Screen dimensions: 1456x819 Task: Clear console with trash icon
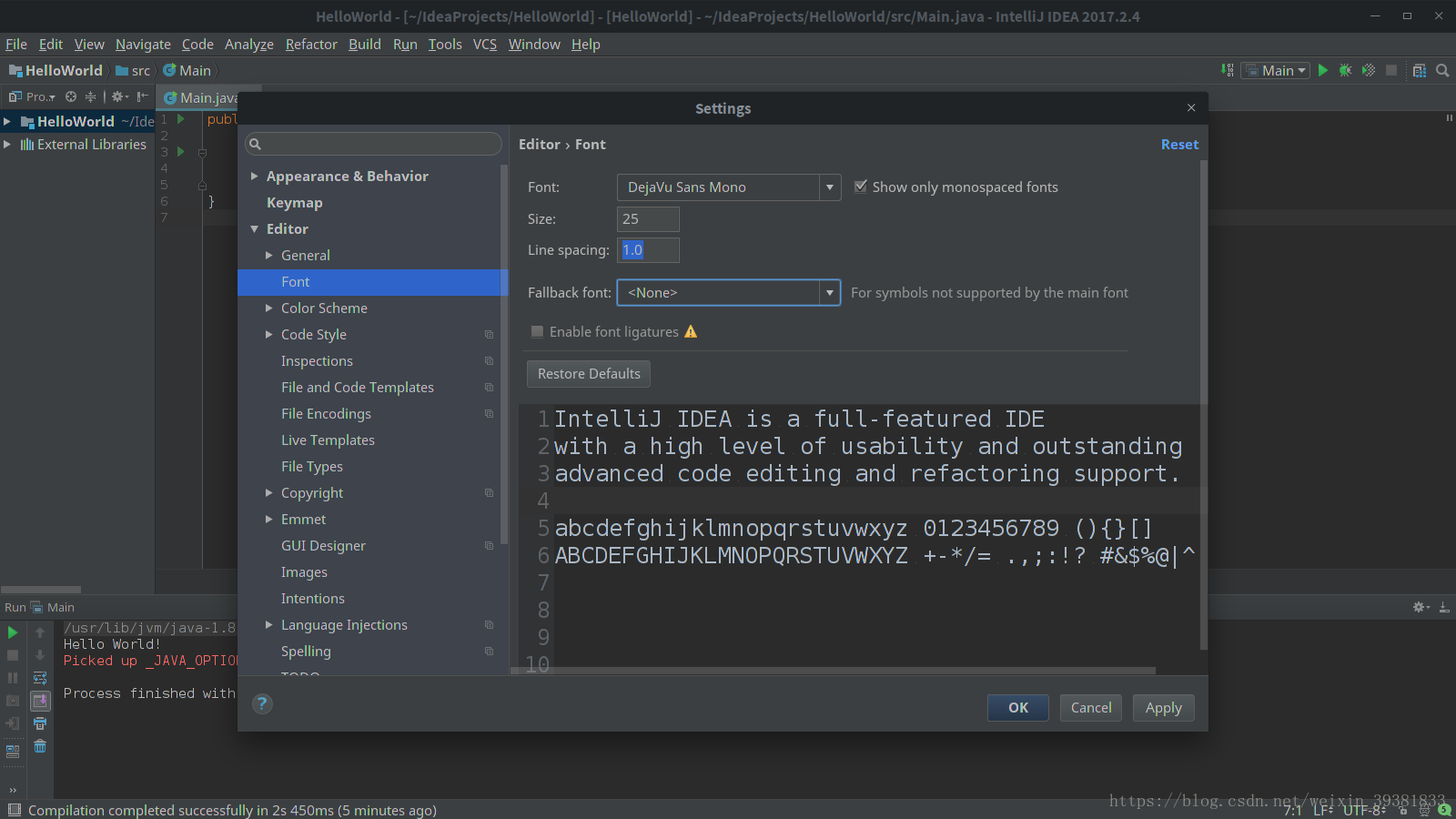click(40, 746)
